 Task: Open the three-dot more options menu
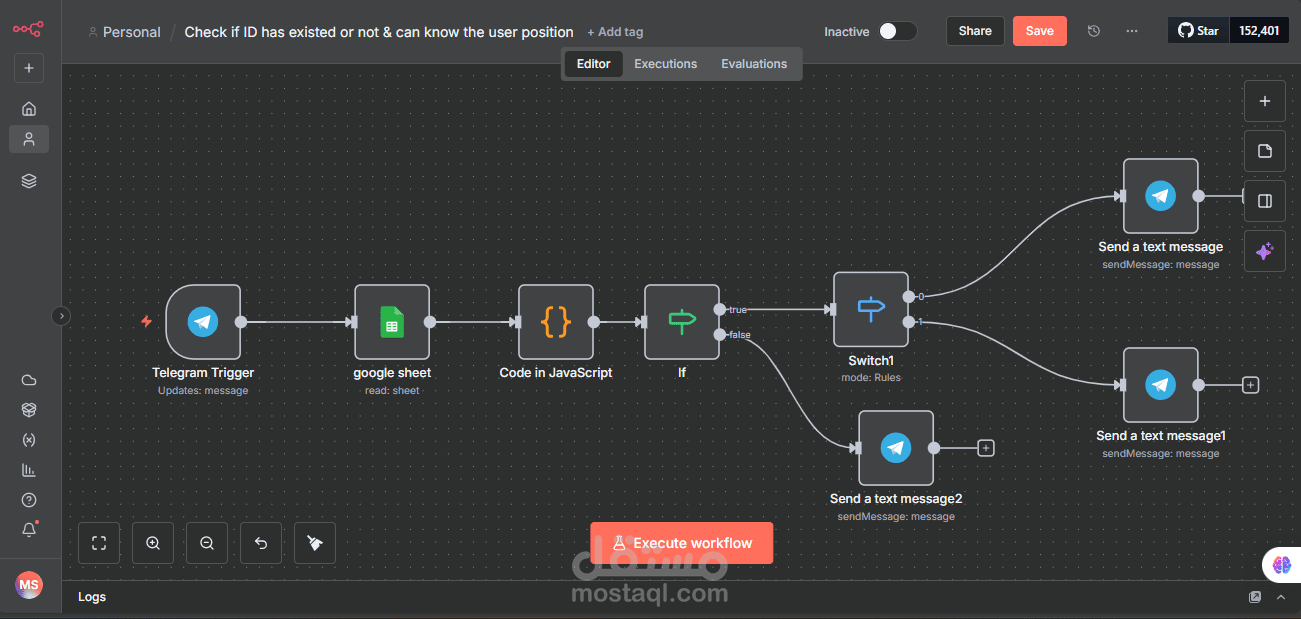[x=1132, y=31]
